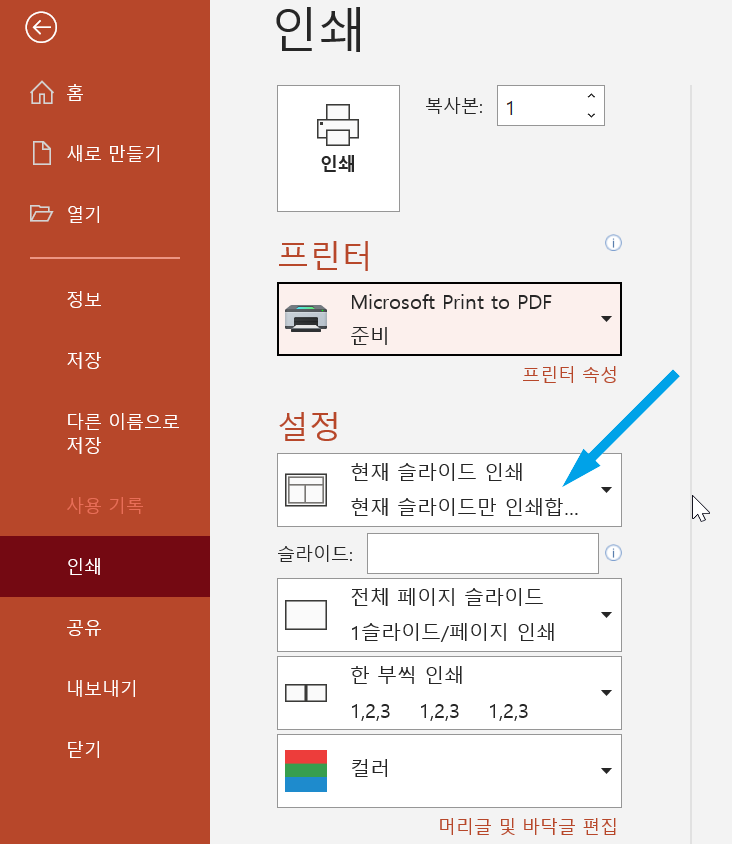Image resolution: width=732 pixels, height=844 pixels.
Task: Open the Microsoft Print to PDF printer dropdown
Action: click(x=449, y=319)
